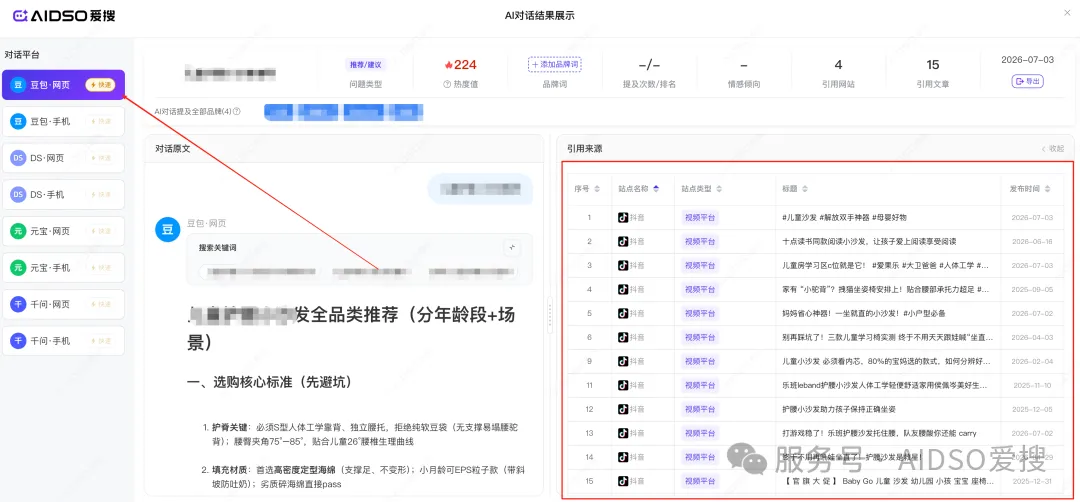The width and height of the screenshot is (1080, 502).
Task: Click the first blurred search keyword chip
Action: click(x=260, y=272)
